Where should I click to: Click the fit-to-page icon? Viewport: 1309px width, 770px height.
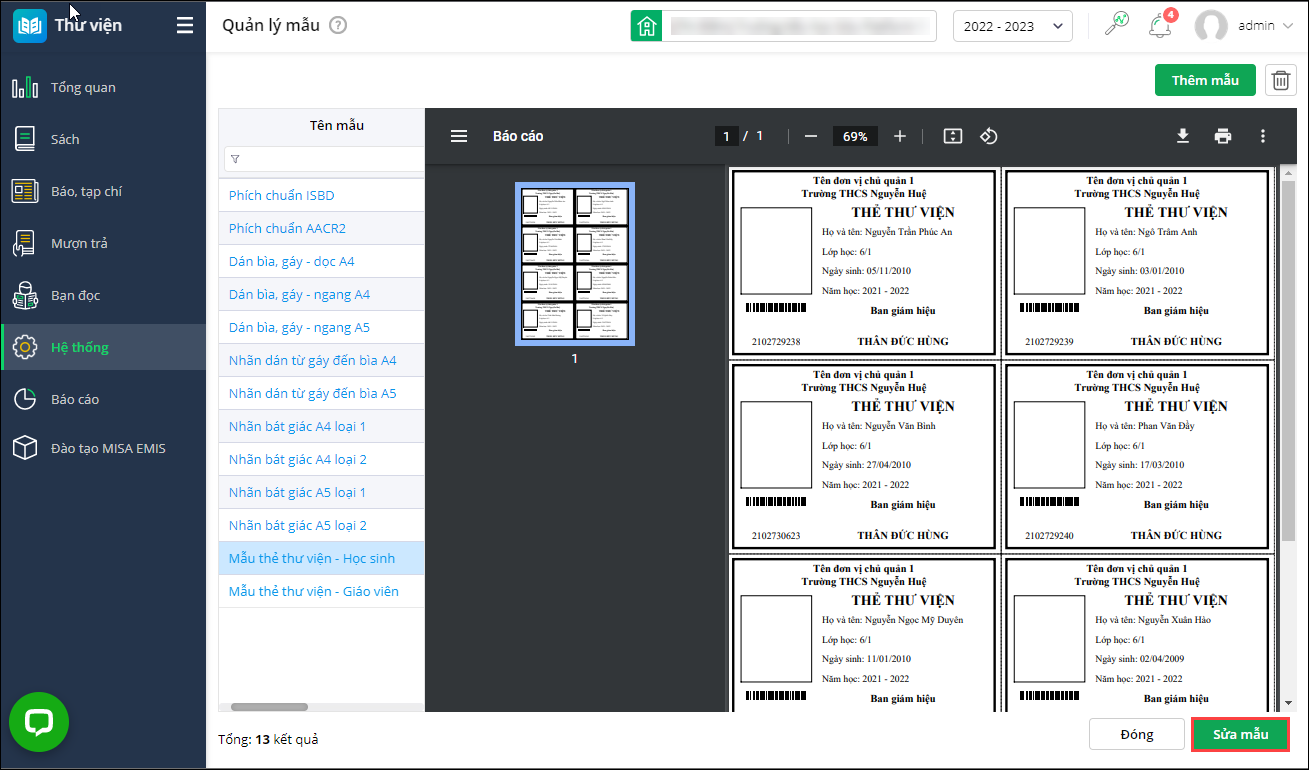tap(952, 136)
